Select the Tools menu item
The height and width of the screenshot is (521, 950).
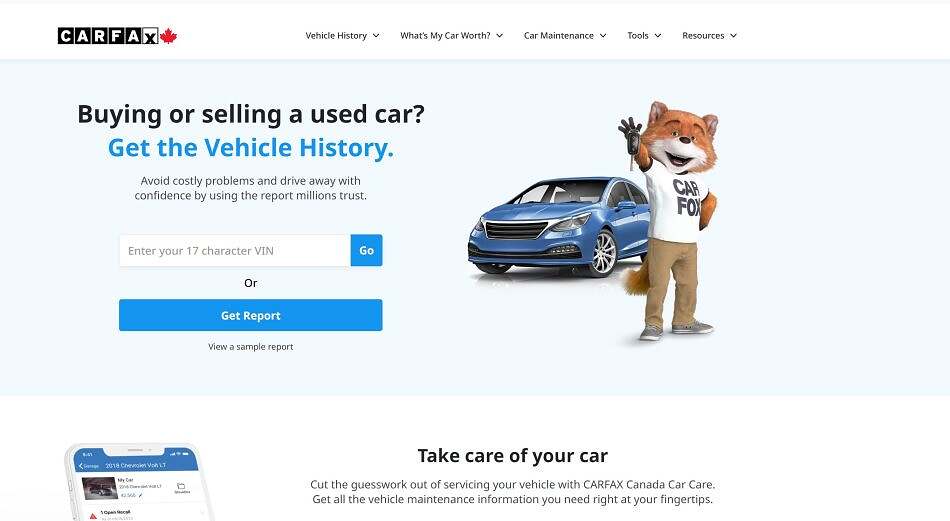[644, 36]
